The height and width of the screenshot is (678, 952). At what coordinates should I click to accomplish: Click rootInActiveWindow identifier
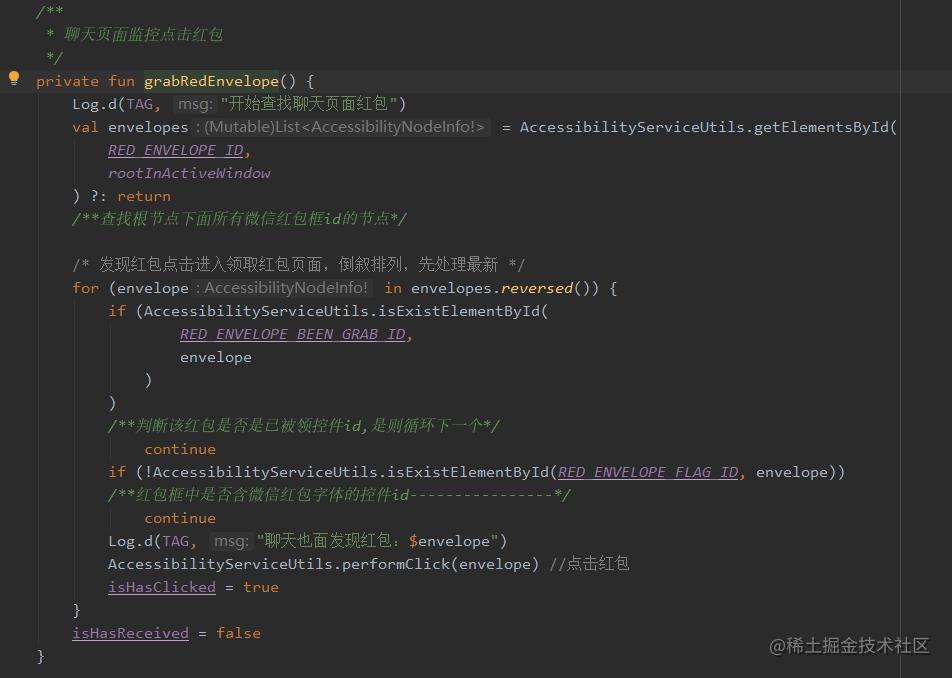189,174
